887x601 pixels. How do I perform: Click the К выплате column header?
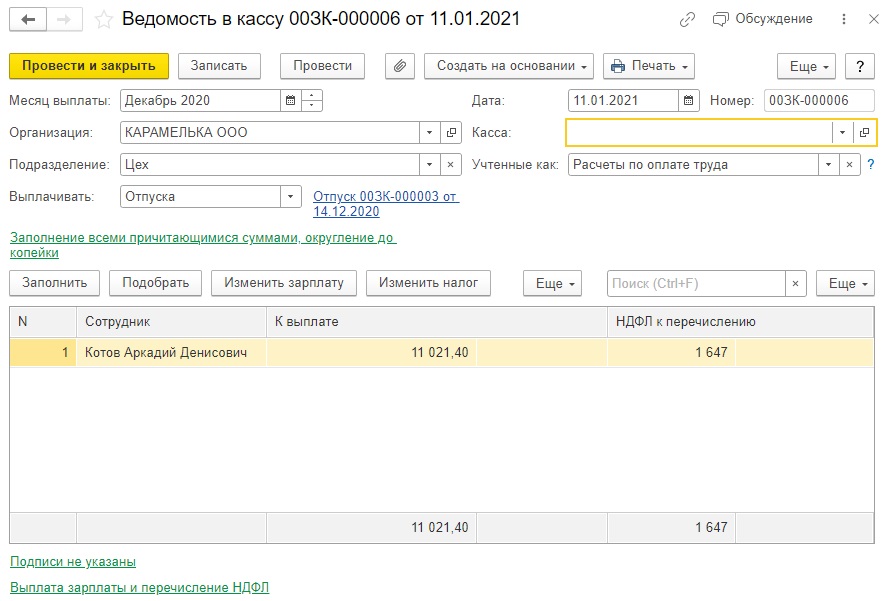(x=437, y=322)
